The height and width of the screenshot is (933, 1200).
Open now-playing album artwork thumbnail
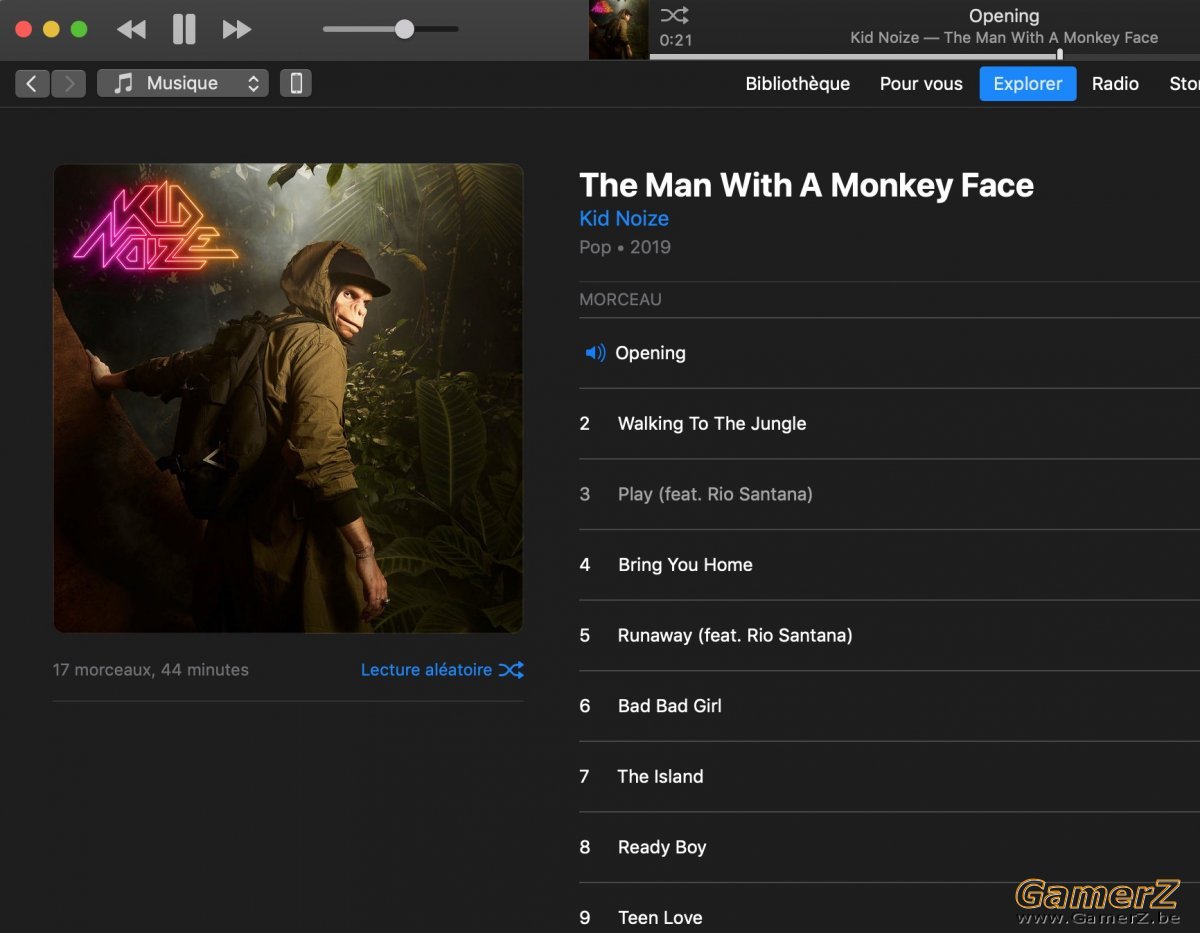tap(618, 30)
